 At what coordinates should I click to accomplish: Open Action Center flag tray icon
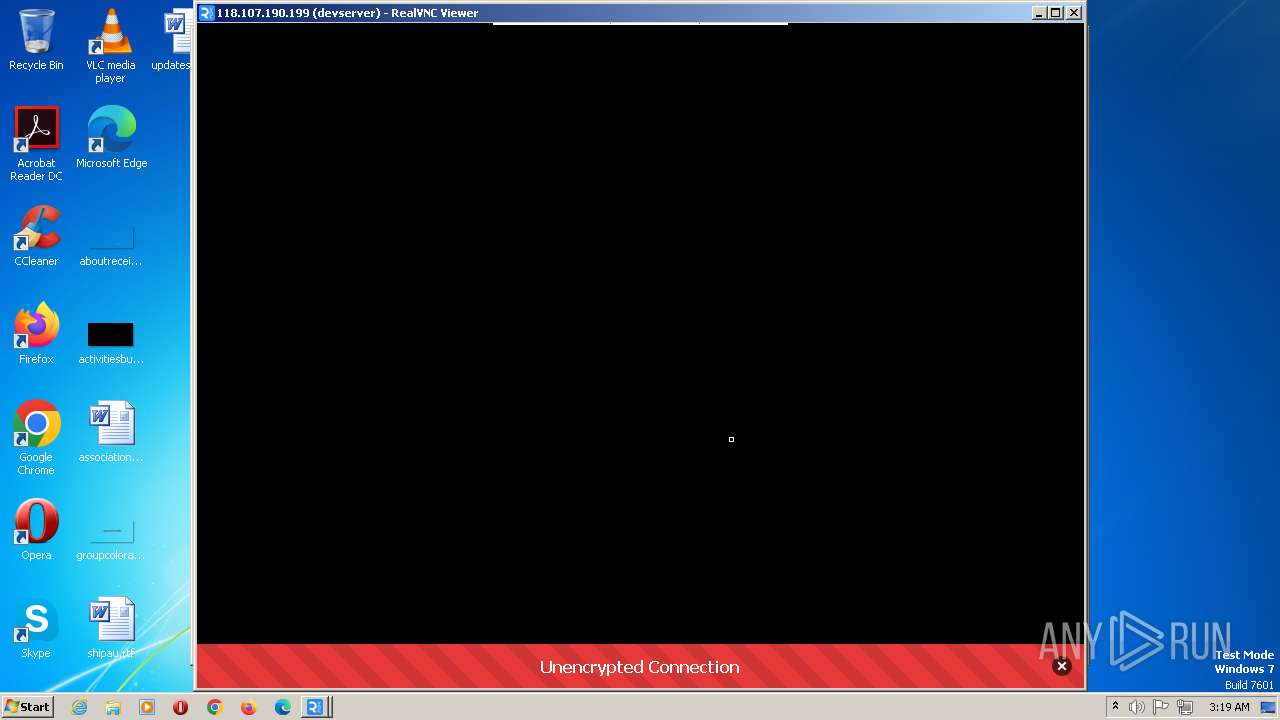point(1161,707)
